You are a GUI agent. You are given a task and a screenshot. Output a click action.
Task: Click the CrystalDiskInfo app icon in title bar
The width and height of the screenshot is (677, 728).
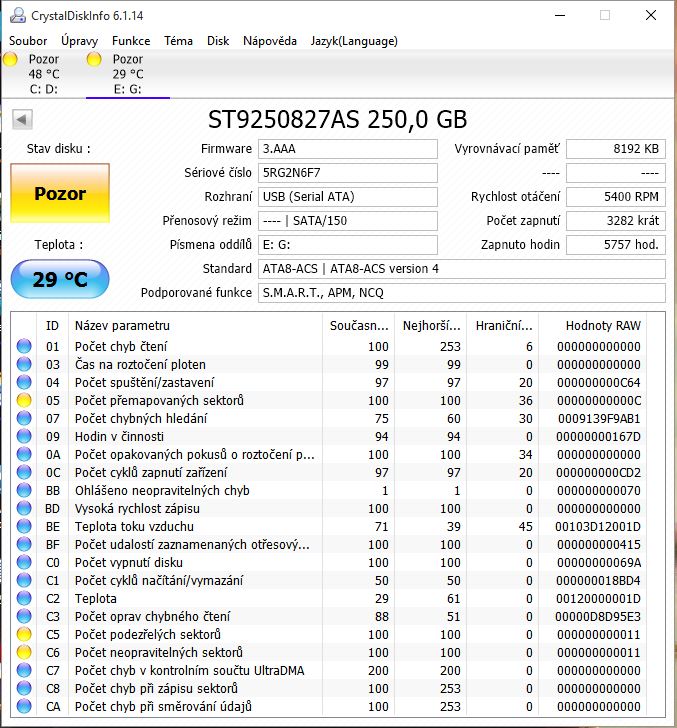pyautogui.click(x=18, y=15)
